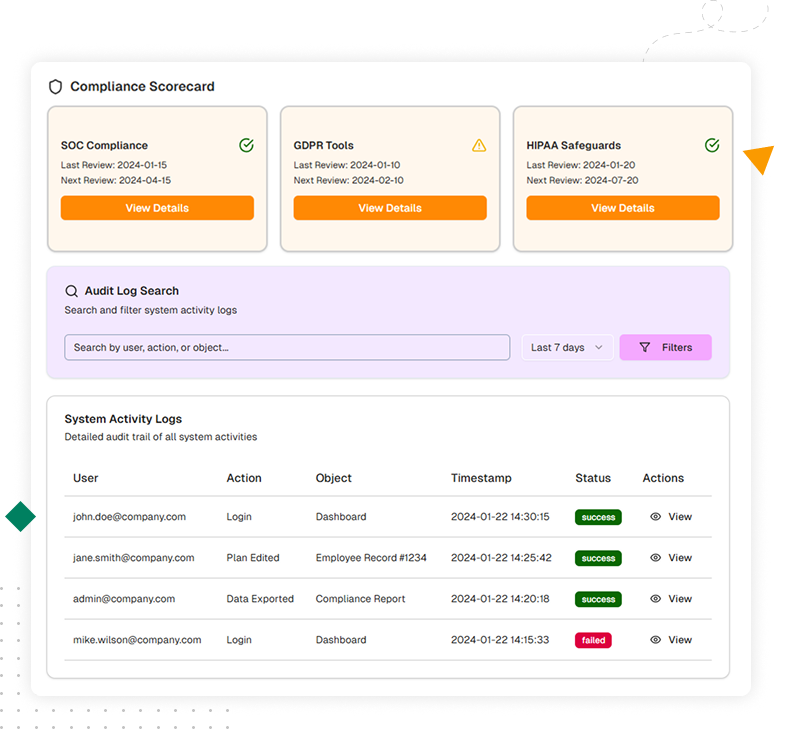This screenshot has height=729, width=785.
Task: Click Last Review: 2024-01-15 text
Action: 114,165
